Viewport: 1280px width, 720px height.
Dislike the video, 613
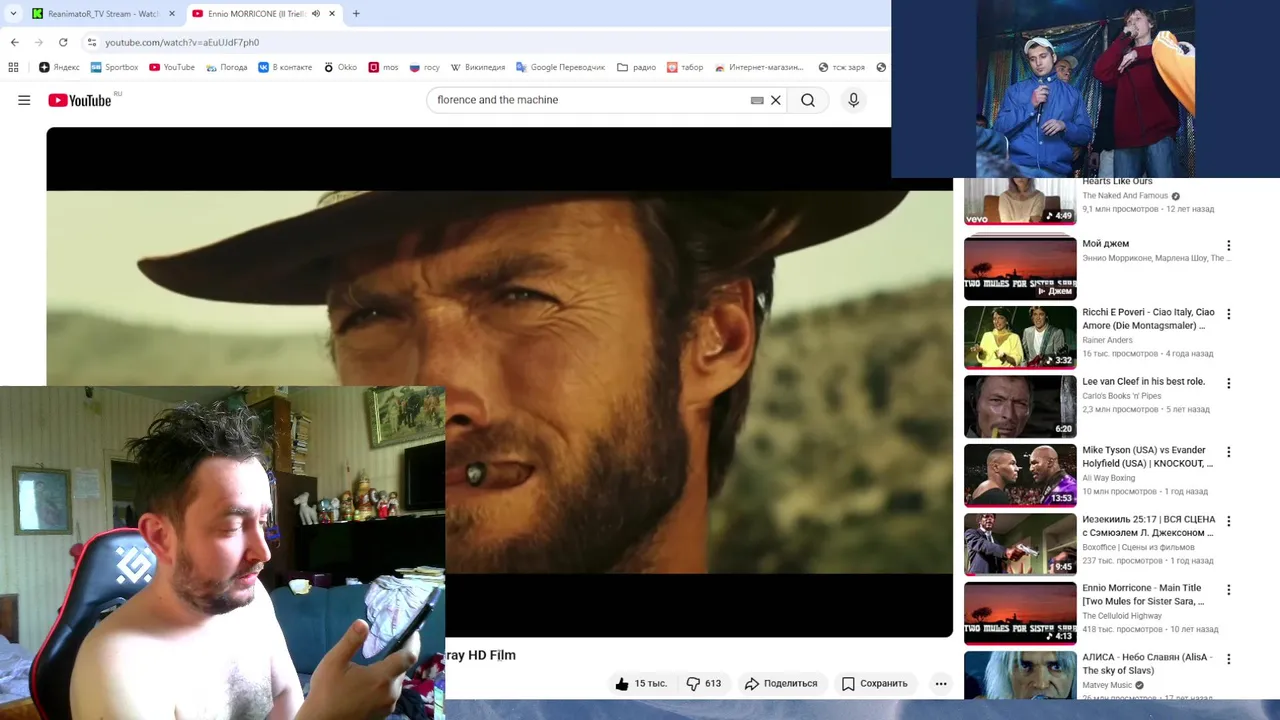[x=703, y=684]
